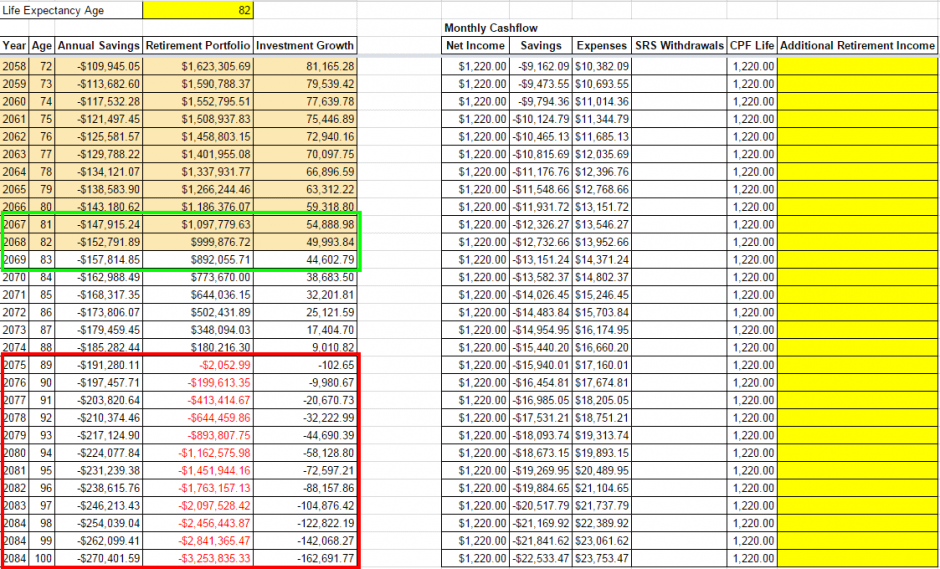Select expenses cell $17,674.81

click(x=601, y=383)
